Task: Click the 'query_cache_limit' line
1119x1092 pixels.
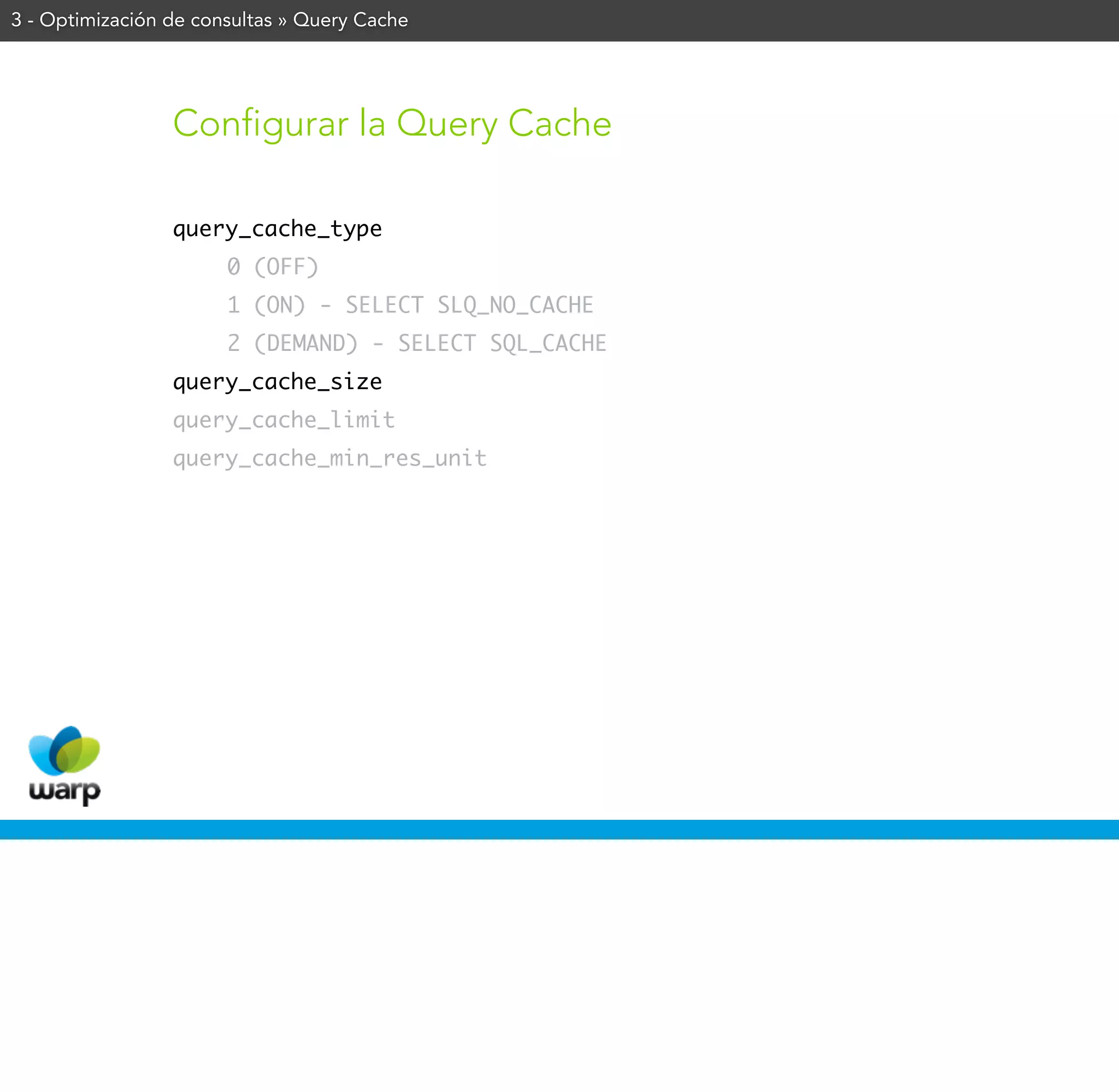Action: [284, 420]
